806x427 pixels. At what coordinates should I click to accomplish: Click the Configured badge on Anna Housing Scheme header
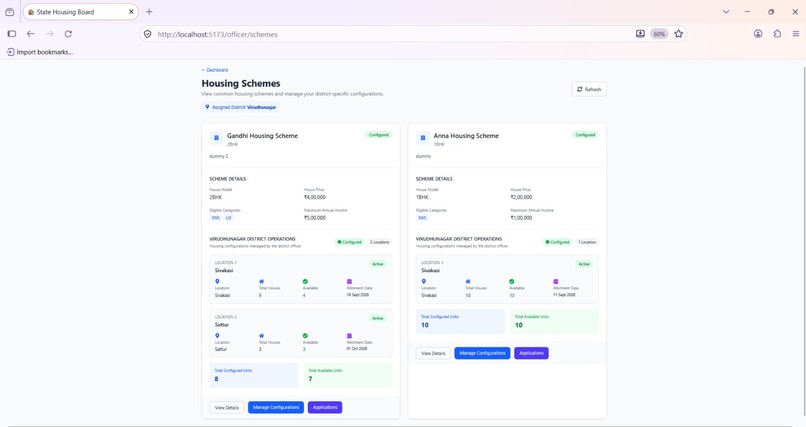585,135
